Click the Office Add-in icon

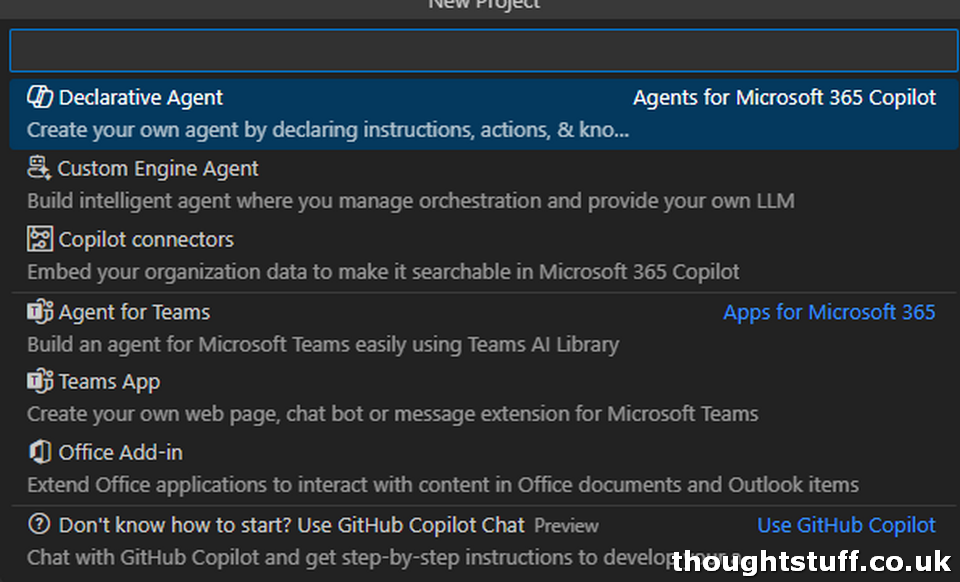click(x=40, y=452)
